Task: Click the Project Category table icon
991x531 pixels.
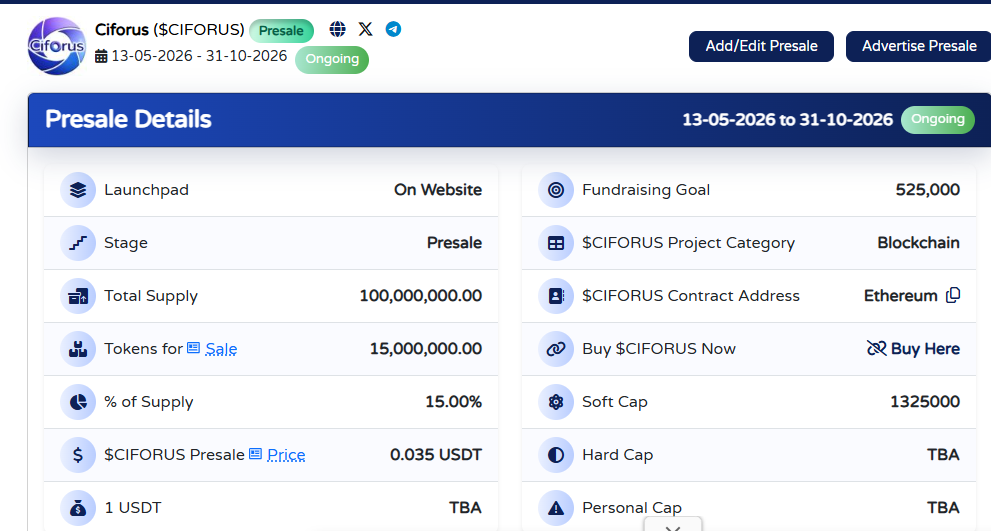Action: pyautogui.click(x=556, y=243)
